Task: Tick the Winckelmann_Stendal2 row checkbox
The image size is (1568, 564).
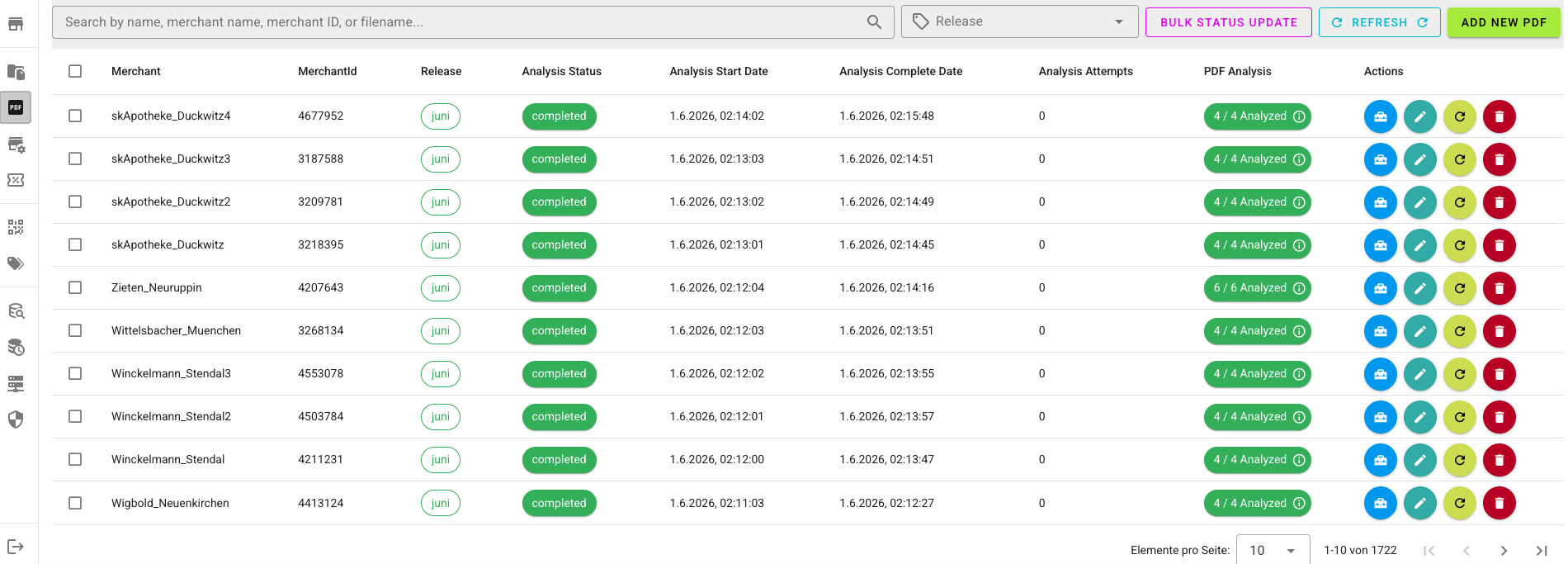Action: (x=75, y=416)
